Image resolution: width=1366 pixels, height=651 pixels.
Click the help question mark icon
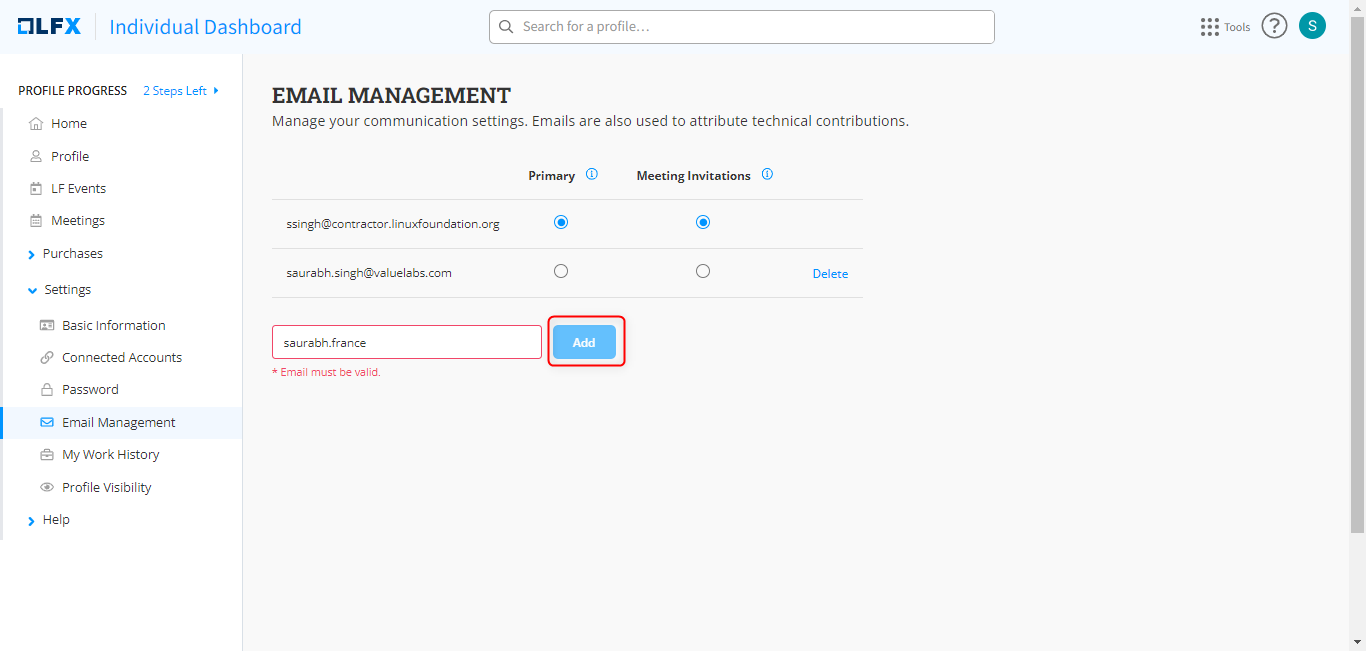tap(1273, 26)
